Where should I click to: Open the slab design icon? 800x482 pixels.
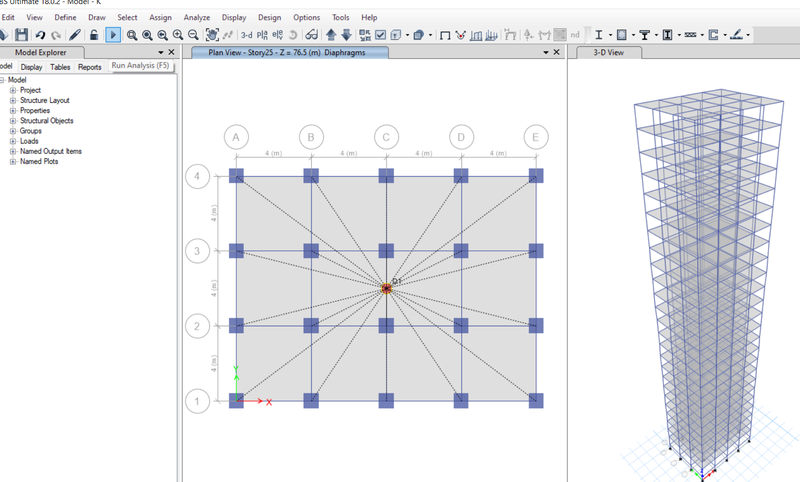pyautogui.click(x=736, y=35)
